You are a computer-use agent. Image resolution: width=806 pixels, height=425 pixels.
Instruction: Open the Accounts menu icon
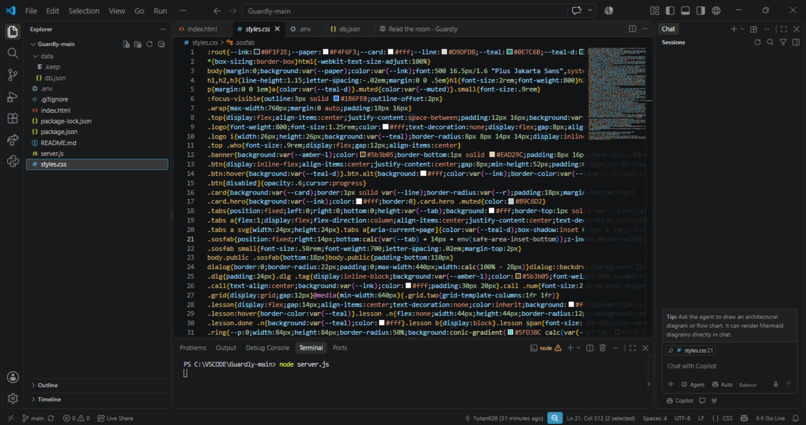(x=12, y=377)
